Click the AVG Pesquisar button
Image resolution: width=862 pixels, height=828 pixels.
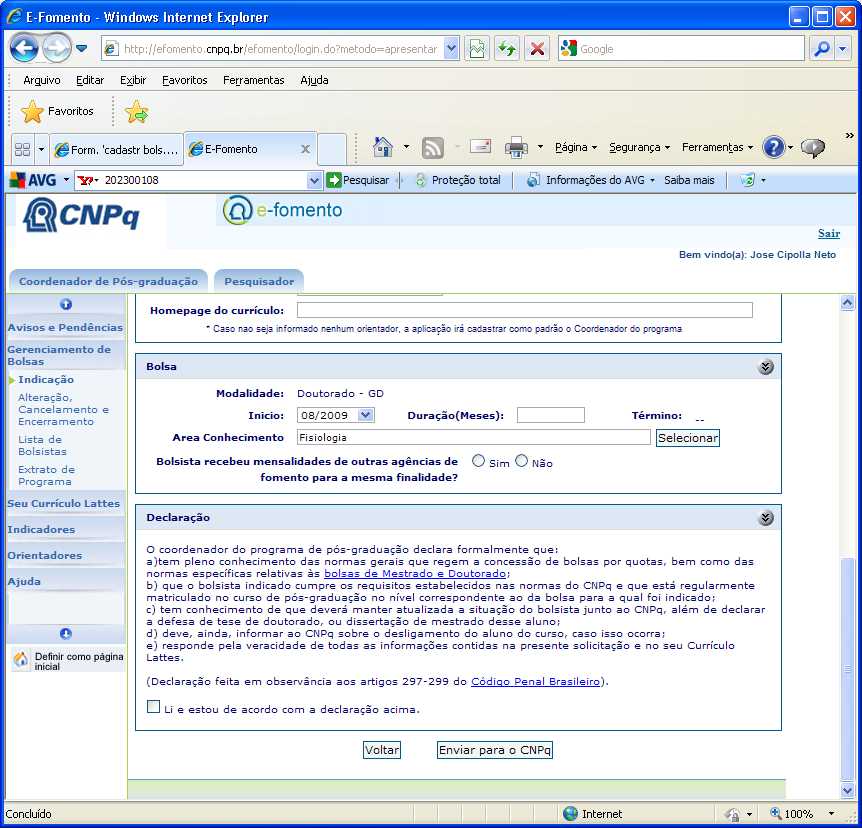point(358,180)
